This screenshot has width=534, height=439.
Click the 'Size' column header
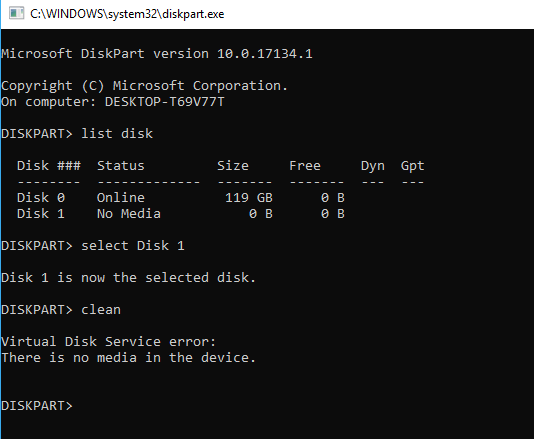point(233,166)
